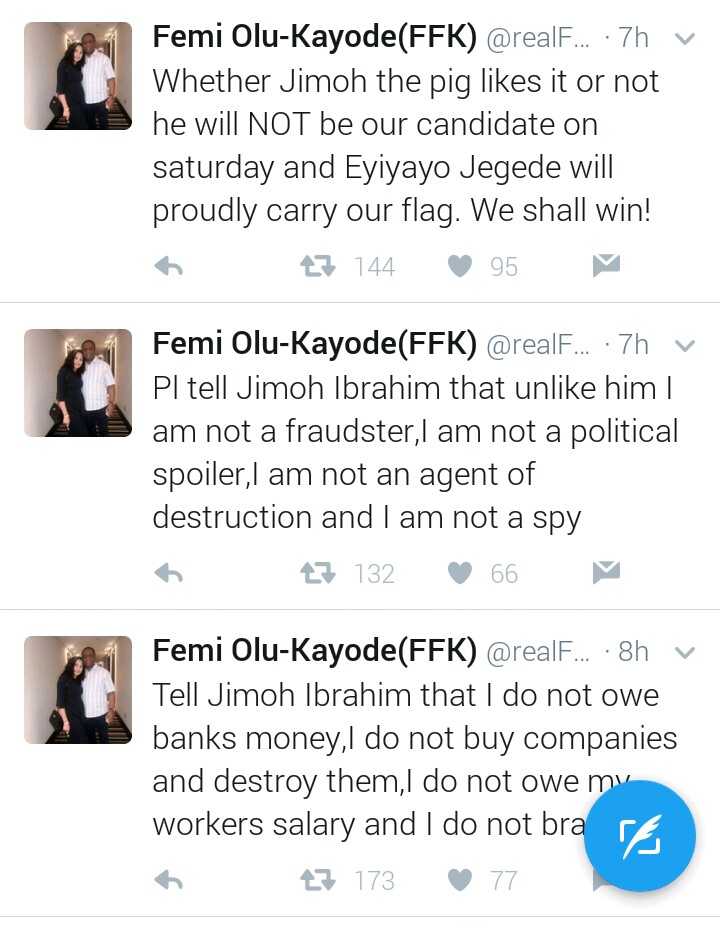
Task: Share the second tweet by message icon
Action: (x=605, y=572)
